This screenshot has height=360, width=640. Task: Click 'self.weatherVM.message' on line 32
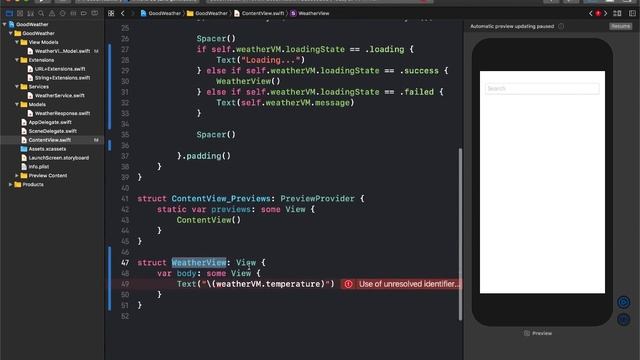click(x=295, y=103)
